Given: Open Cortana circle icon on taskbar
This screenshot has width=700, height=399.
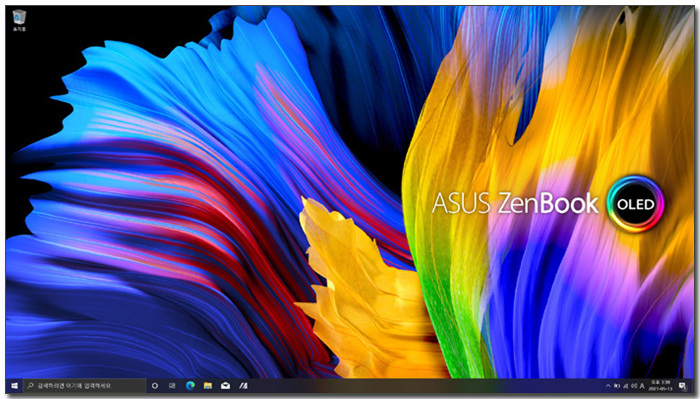Looking at the screenshot, I should point(155,386).
